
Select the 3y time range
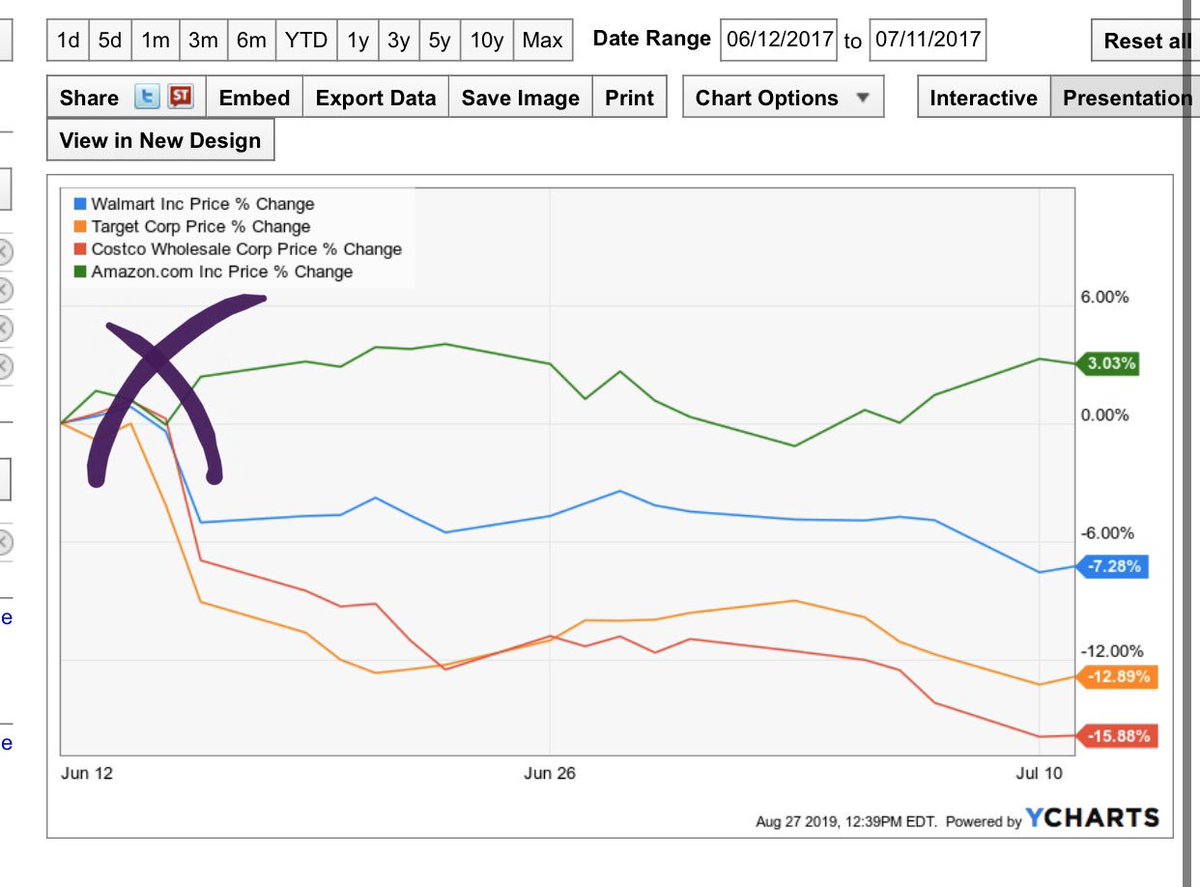pos(399,41)
